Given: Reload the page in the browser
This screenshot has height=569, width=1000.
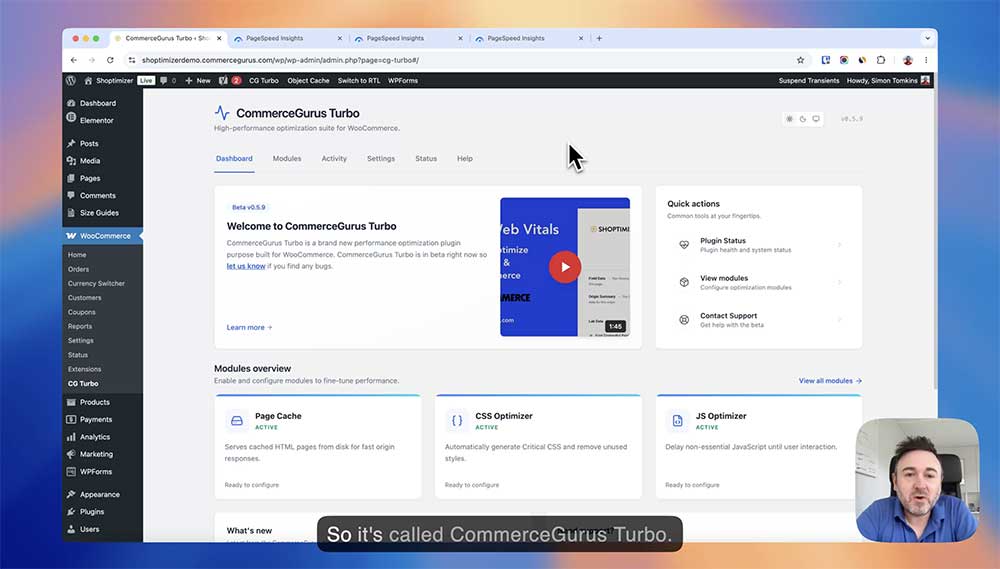Looking at the screenshot, I should (110, 60).
